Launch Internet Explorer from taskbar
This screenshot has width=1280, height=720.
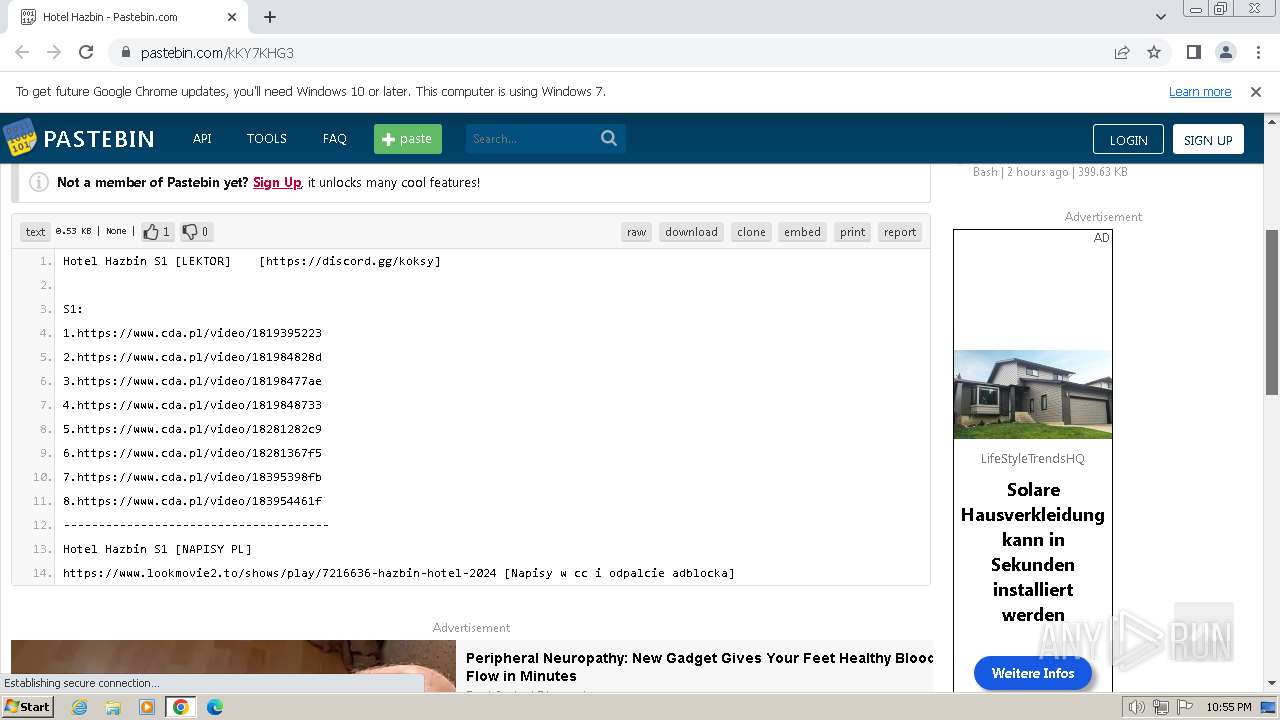79,707
